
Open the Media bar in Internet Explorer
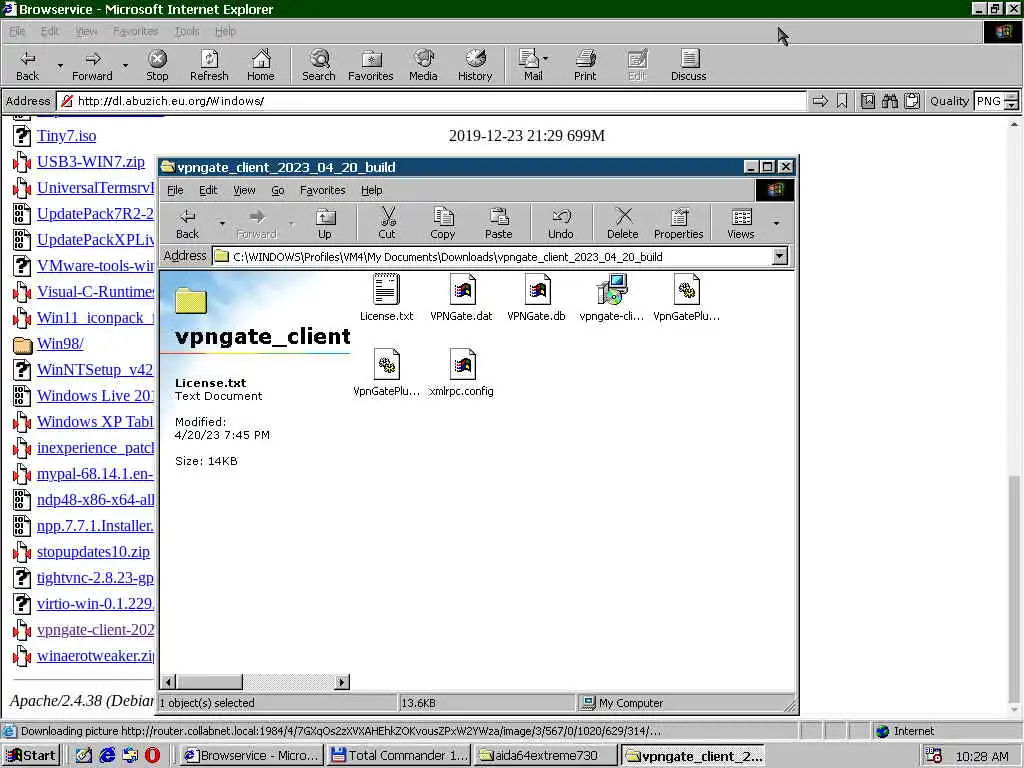[423, 65]
